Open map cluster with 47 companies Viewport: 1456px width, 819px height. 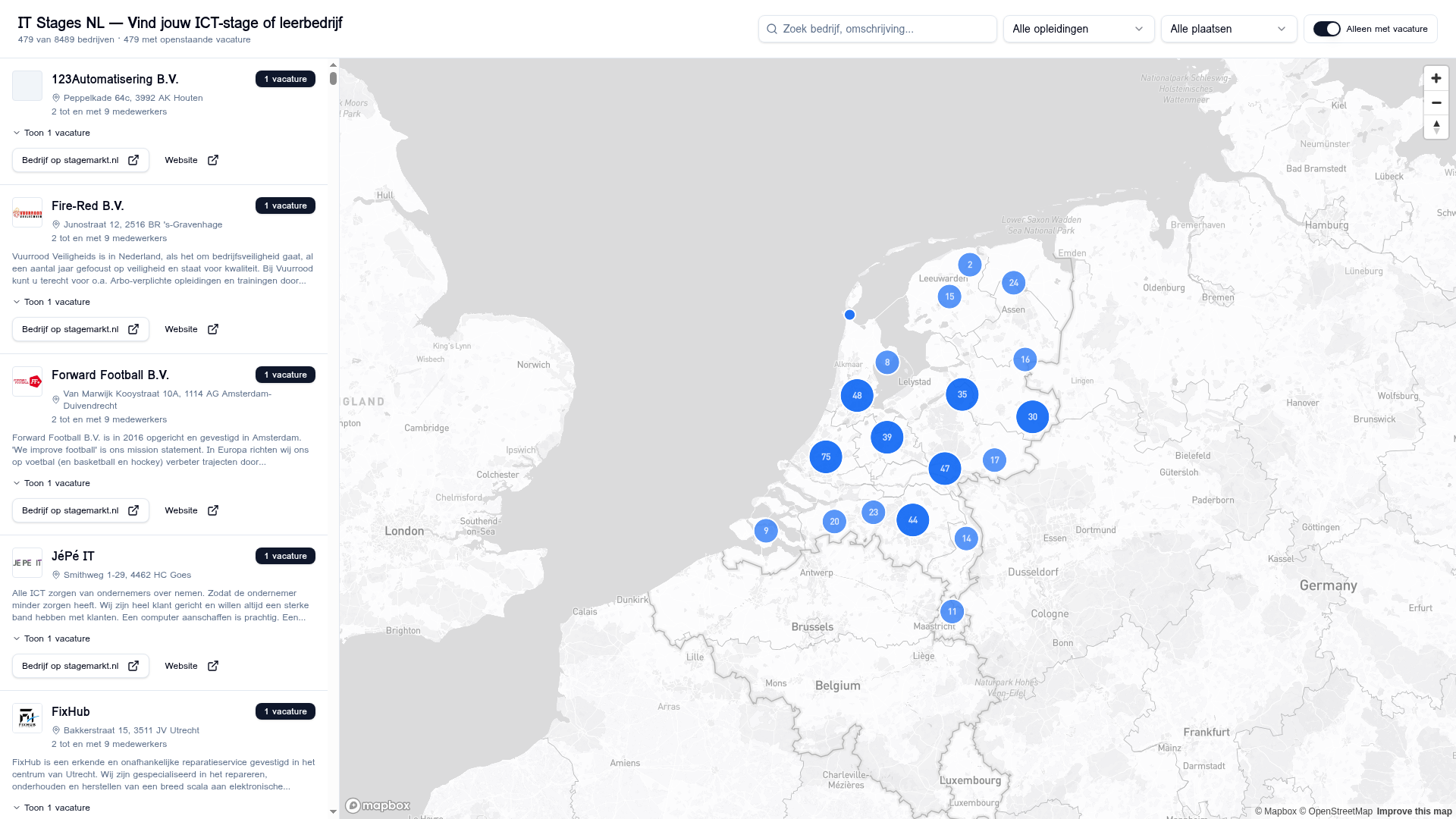click(x=945, y=469)
